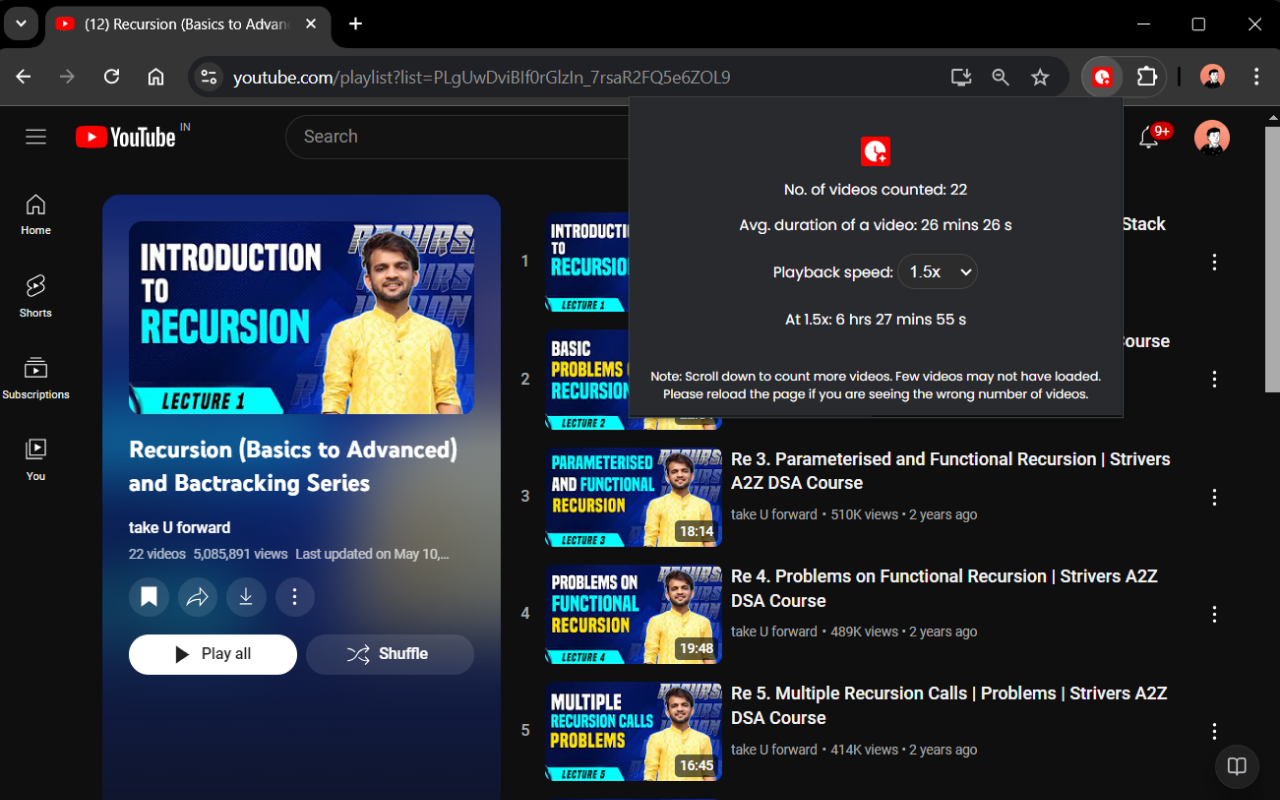Open the Playback speed 1.5x dropdown
The width and height of the screenshot is (1280, 800).
[937, 271]
